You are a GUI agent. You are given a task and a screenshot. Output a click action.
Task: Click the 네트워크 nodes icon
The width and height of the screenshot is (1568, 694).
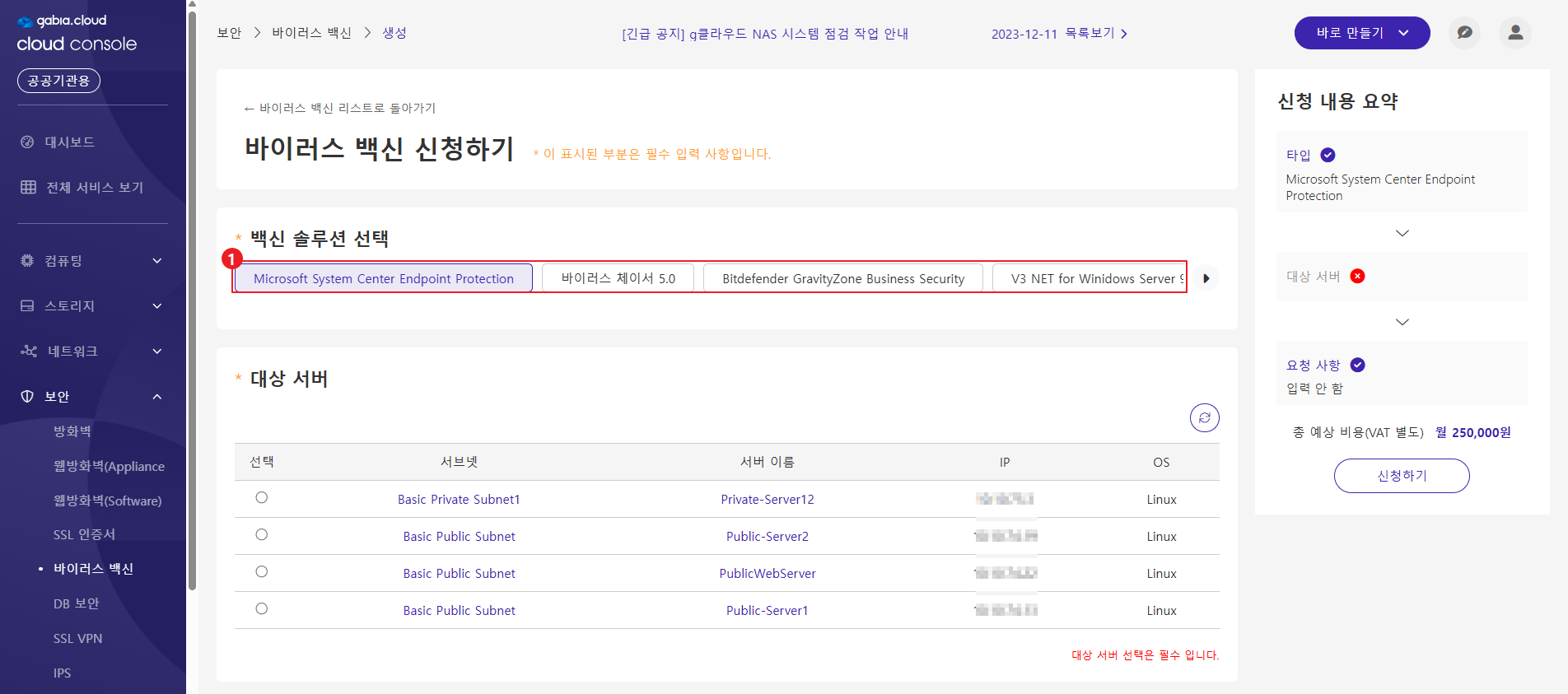(x=29, y=351)
